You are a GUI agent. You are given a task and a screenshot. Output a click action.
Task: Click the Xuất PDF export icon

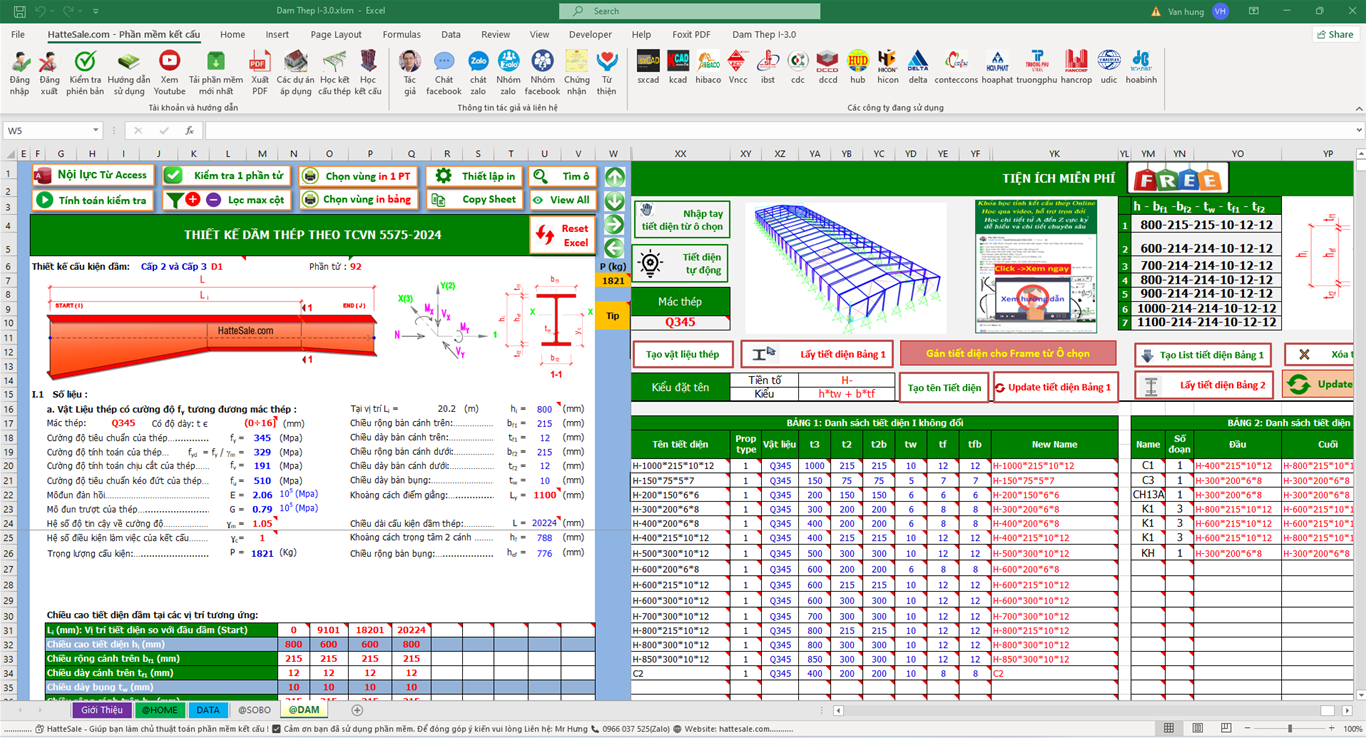(x=260, y=63)
